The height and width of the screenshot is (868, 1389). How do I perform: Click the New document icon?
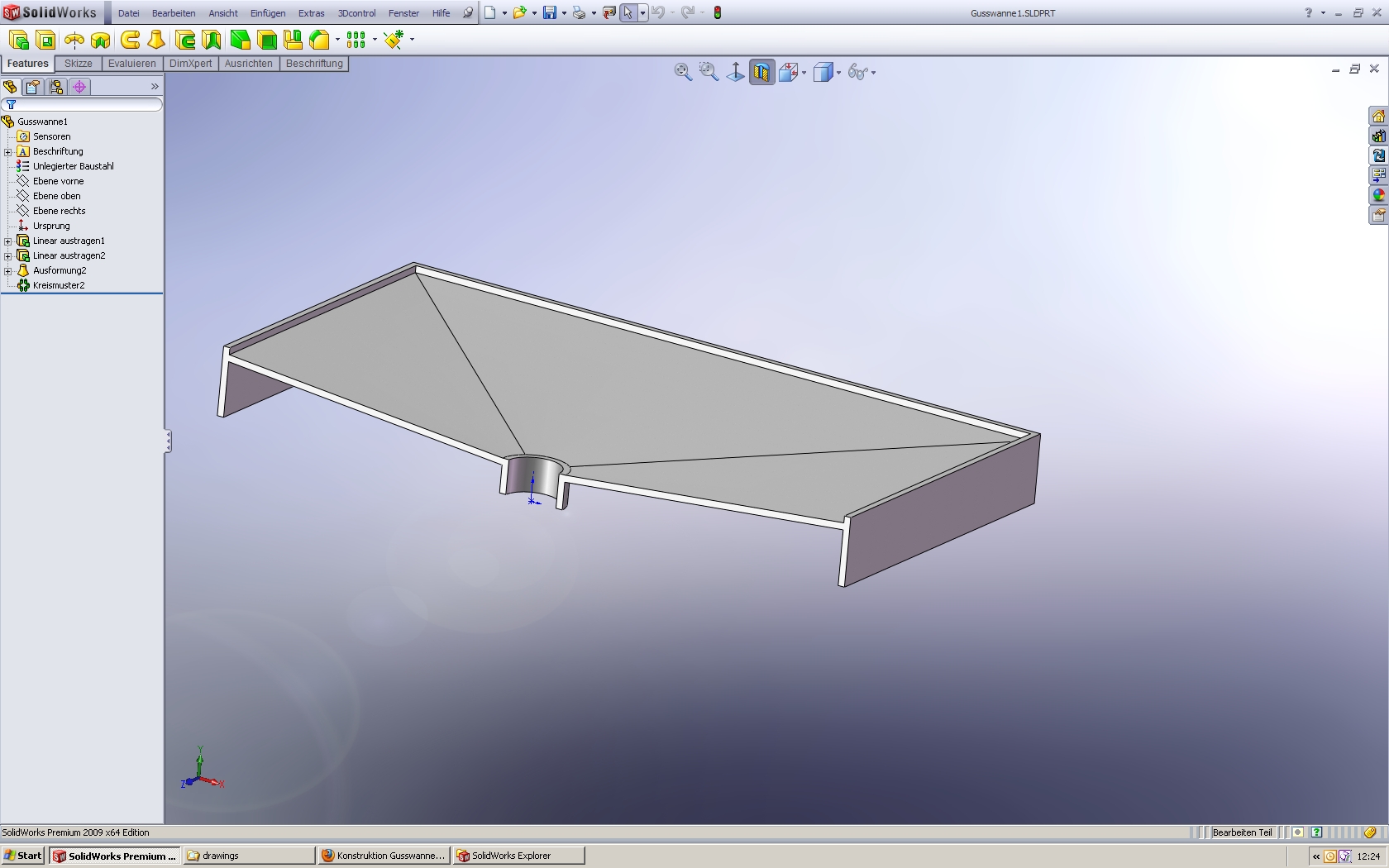[x=490, y=12]
